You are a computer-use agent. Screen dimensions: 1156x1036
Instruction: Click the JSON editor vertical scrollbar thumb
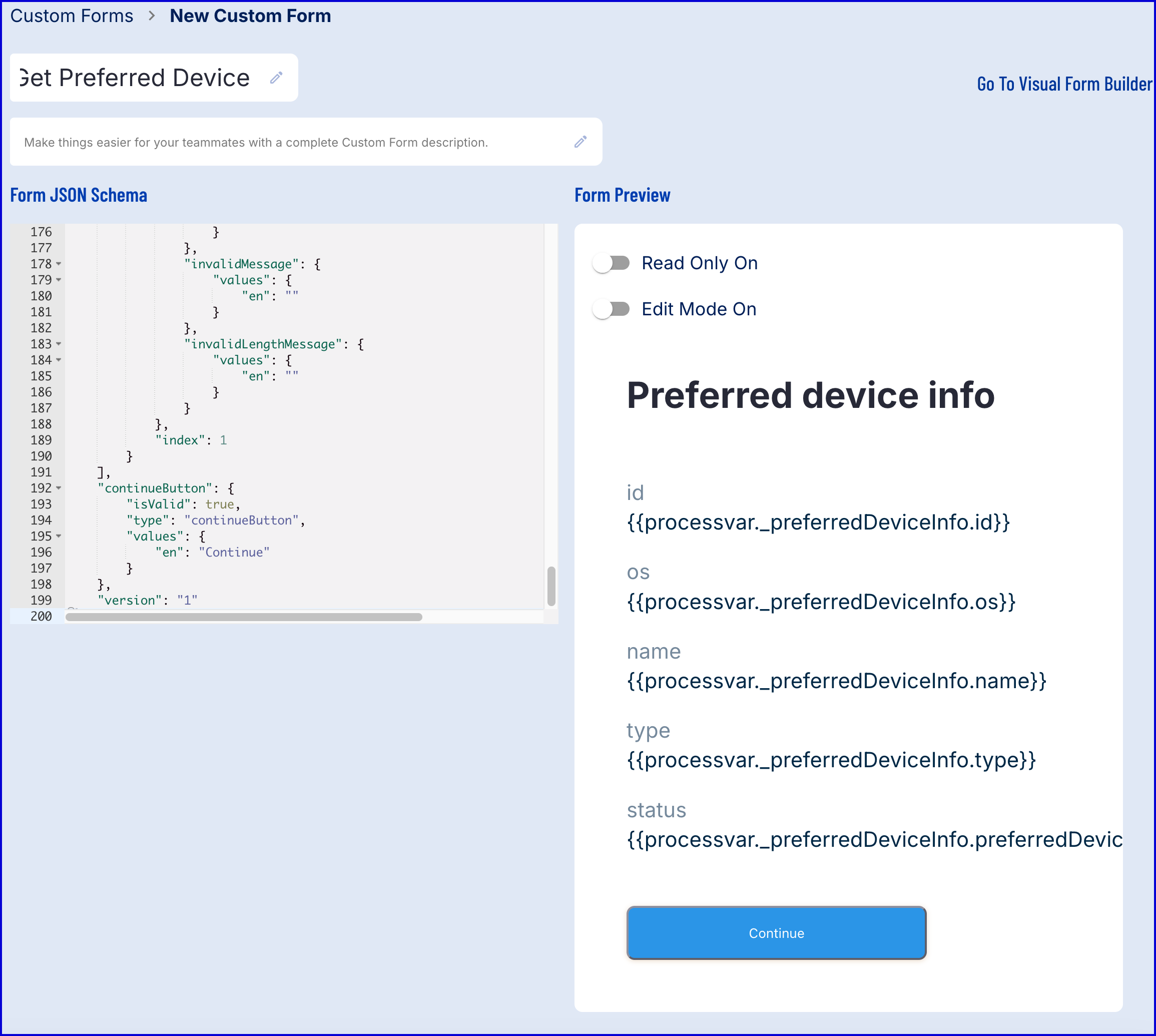click(x=551, y=586)
